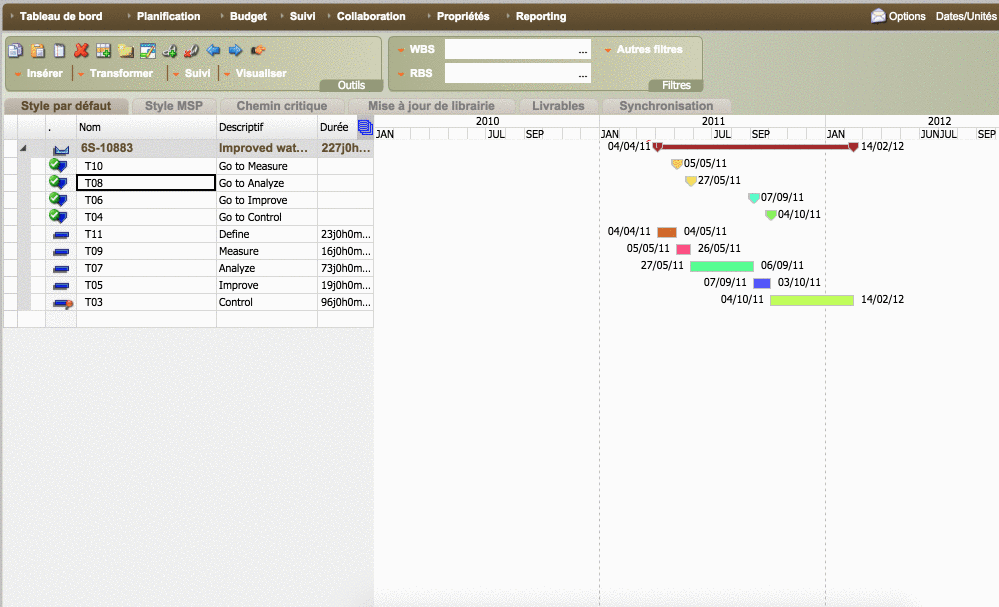
Task: Click the red project summary bar
Action: tap(756, 146)
